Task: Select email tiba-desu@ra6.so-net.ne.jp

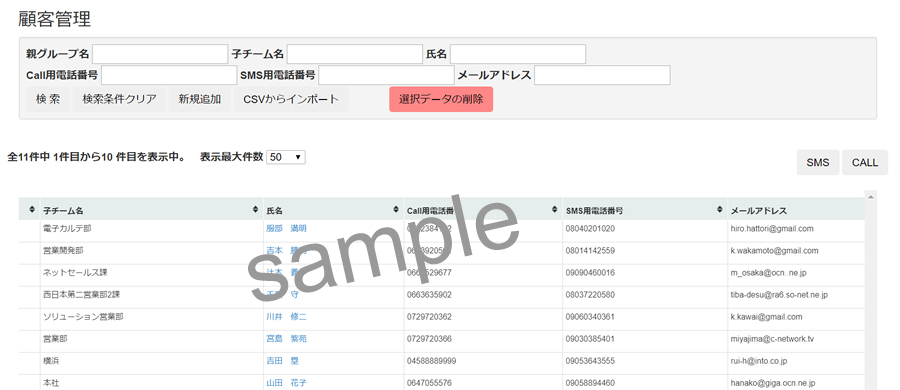Action: [x=779, y=295]
